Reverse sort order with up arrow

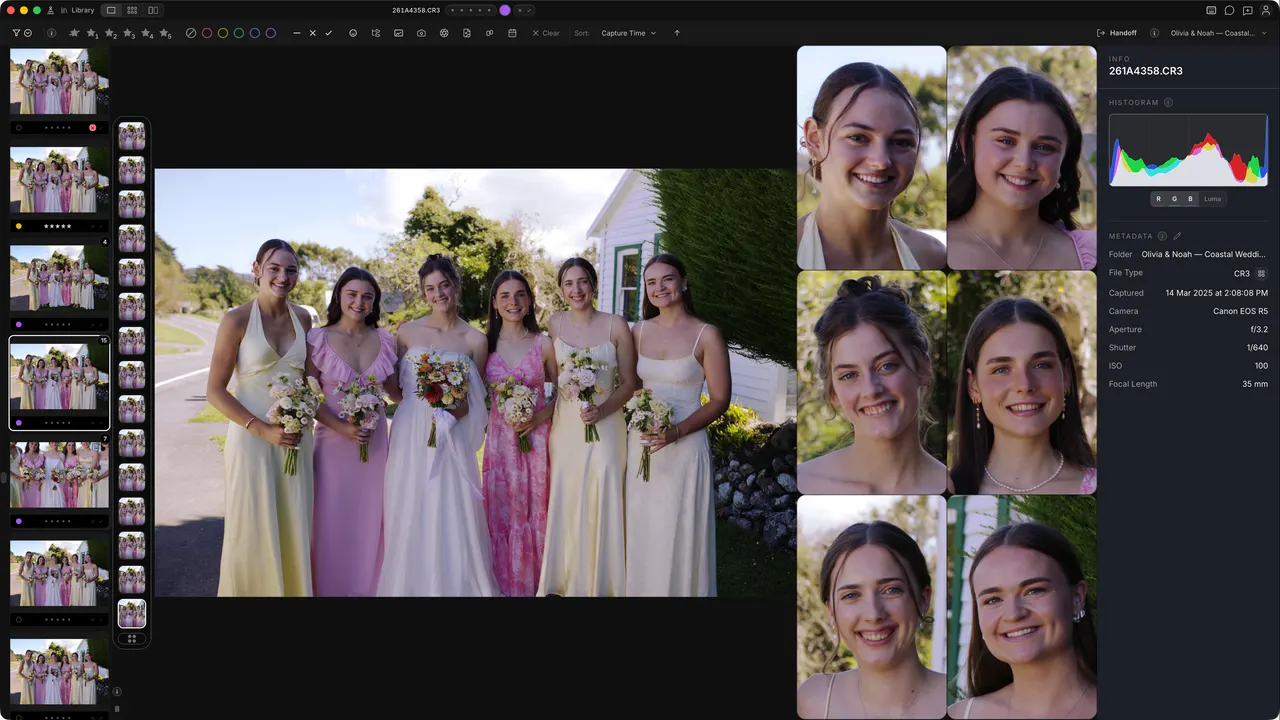point(677,33)
